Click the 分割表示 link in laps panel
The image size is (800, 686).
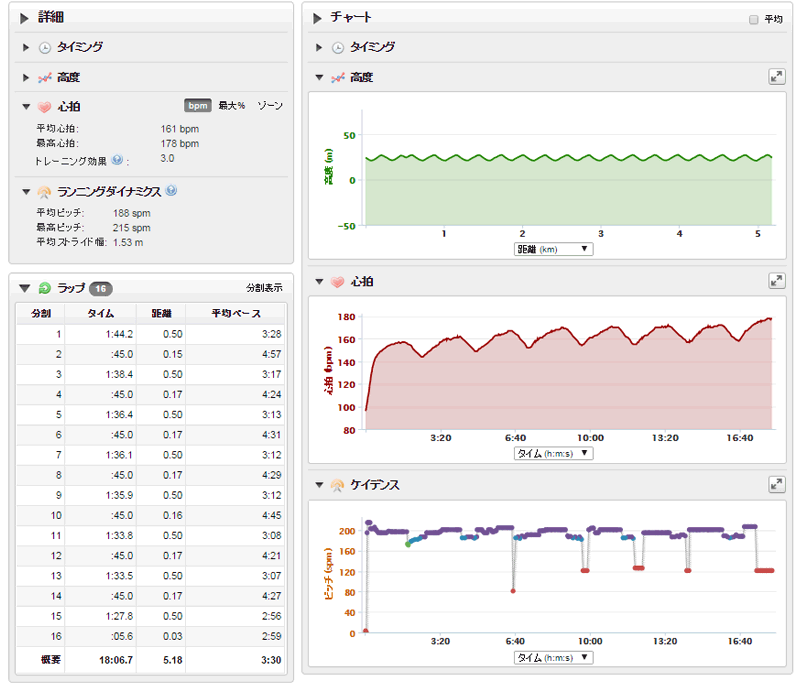pos(264,288)
